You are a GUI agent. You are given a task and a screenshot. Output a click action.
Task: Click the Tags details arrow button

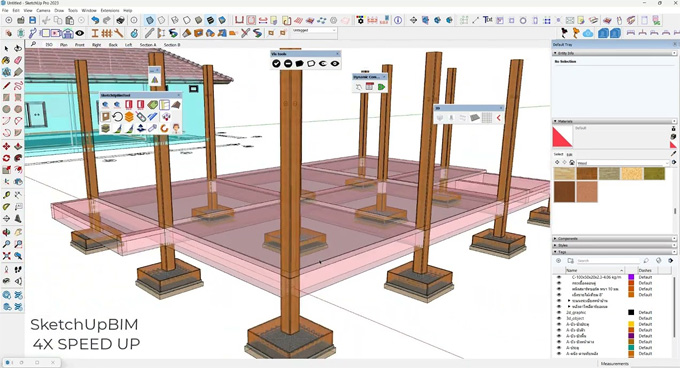coord(671,261)
